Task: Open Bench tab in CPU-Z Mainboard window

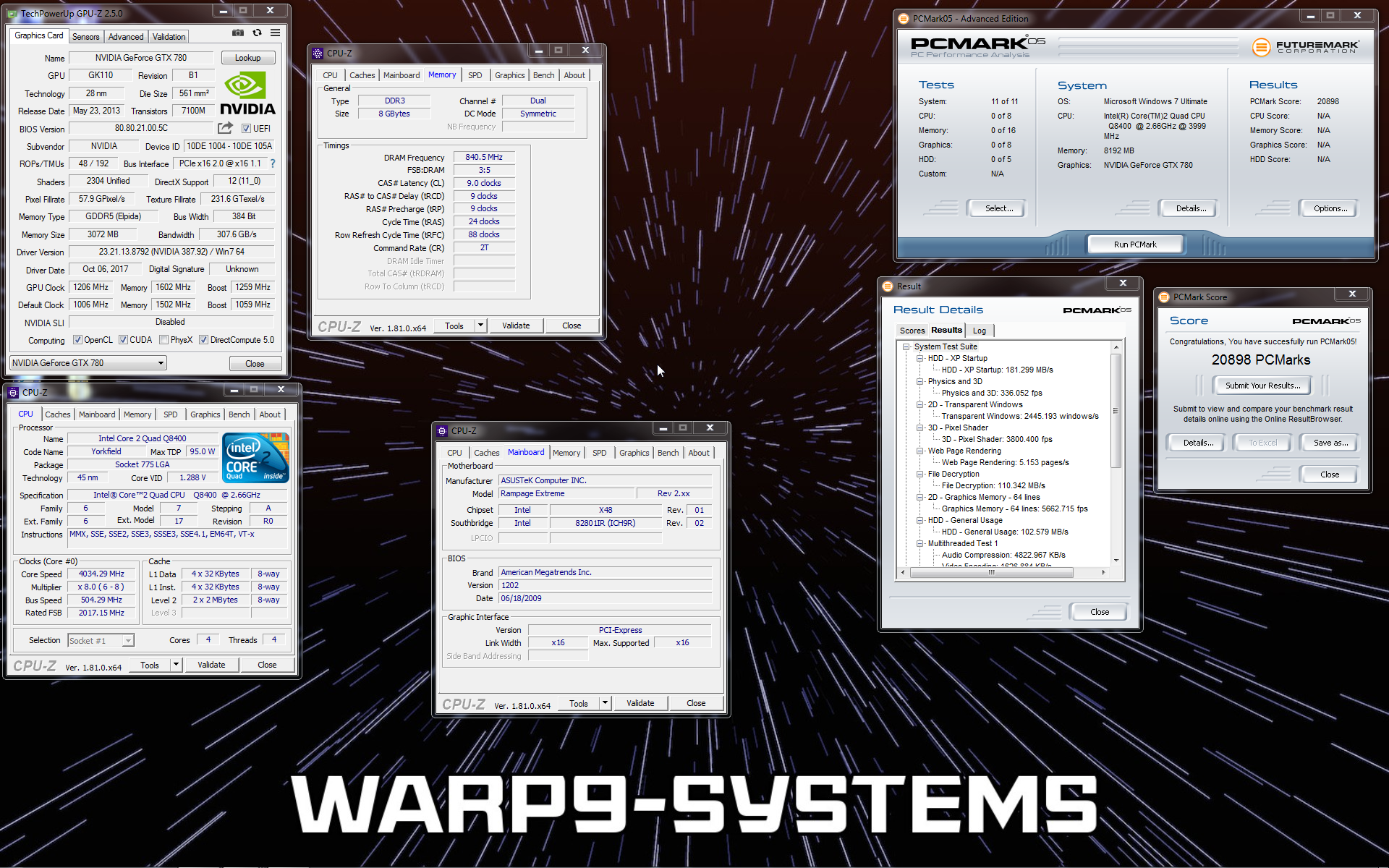Action: pyautogui.click(x=668, y=453)
